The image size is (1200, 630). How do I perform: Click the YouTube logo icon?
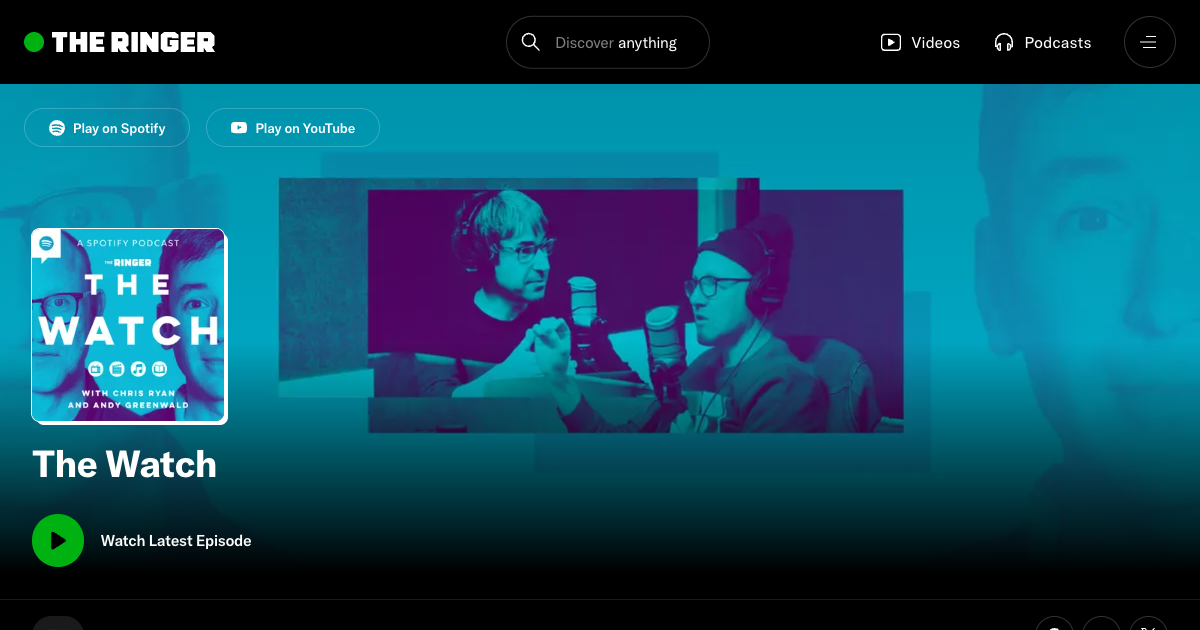[x=239, y=128]
